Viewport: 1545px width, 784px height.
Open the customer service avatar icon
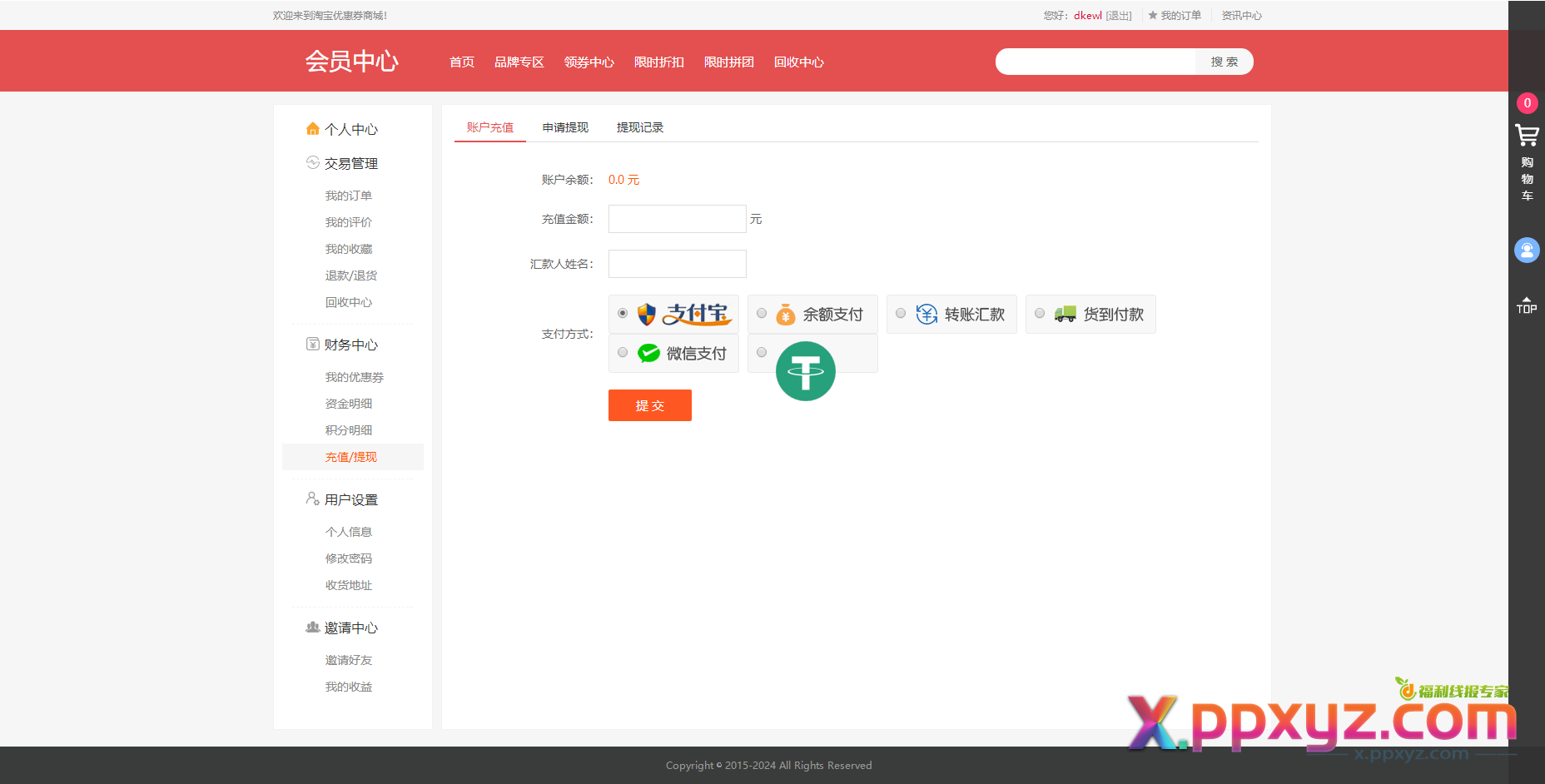1527,250
